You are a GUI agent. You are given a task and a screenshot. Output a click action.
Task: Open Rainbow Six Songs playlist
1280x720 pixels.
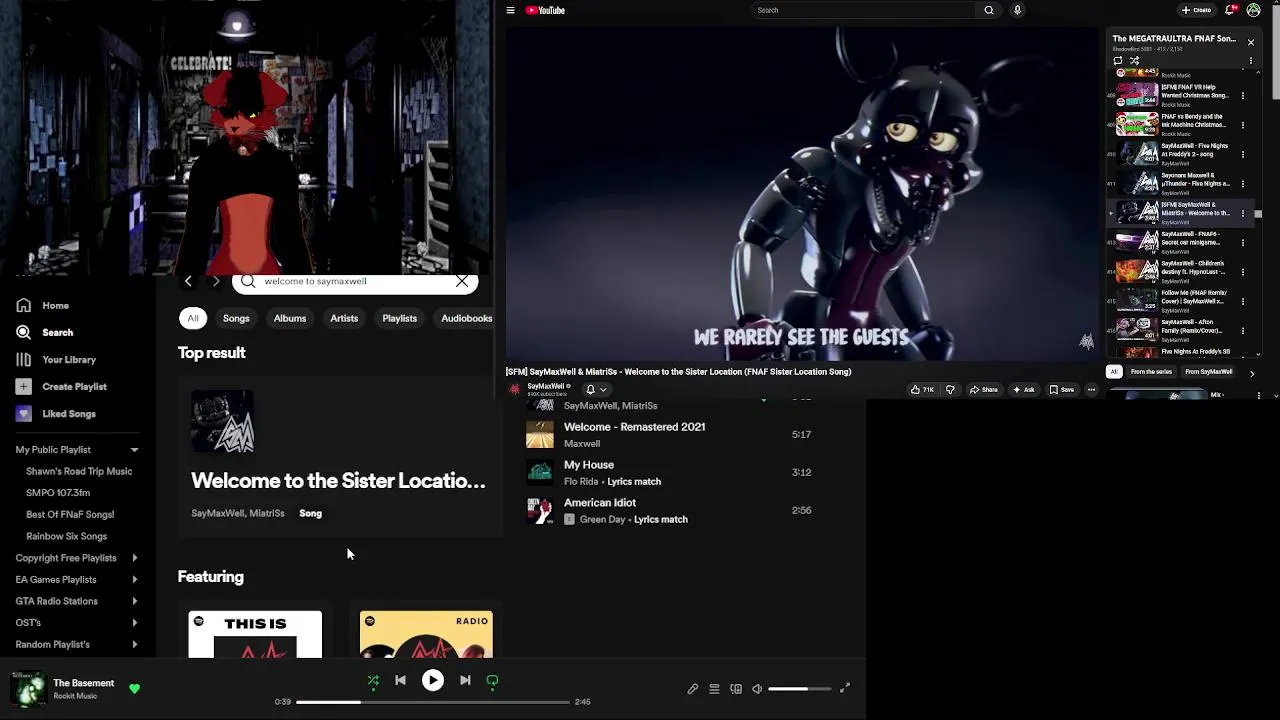click(x=66, y=536)
